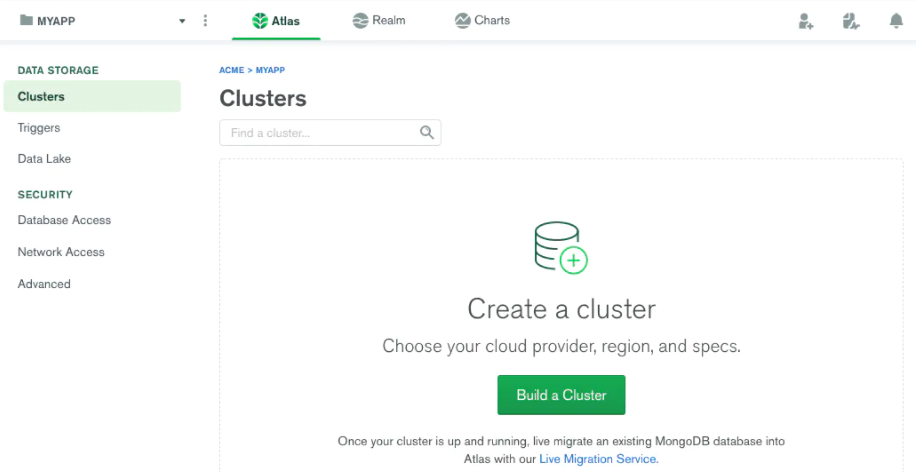Click the Build a Cluster button
The image size is (916, 472).
(561, 395)
